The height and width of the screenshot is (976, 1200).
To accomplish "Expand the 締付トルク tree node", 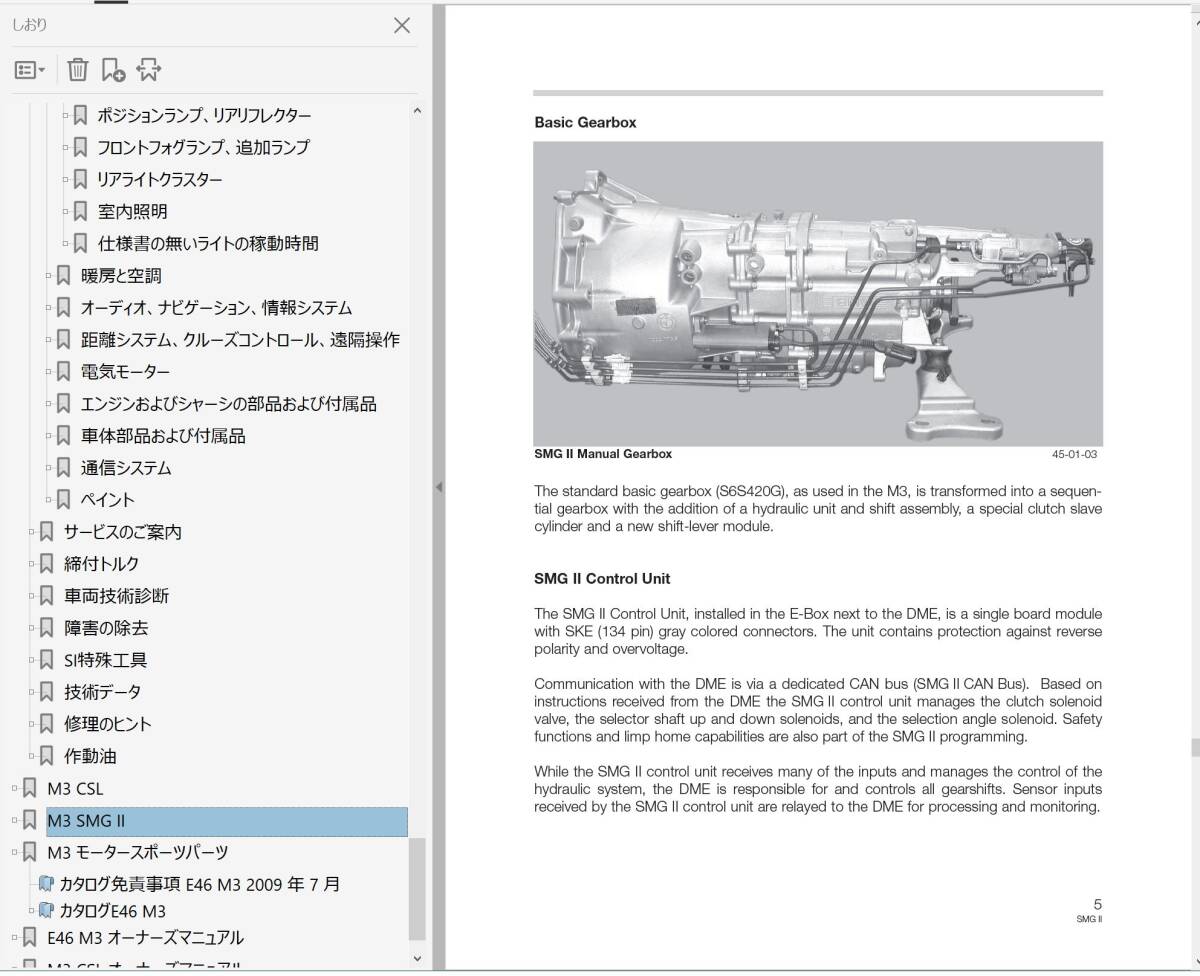I will click(x=31, y=564).
